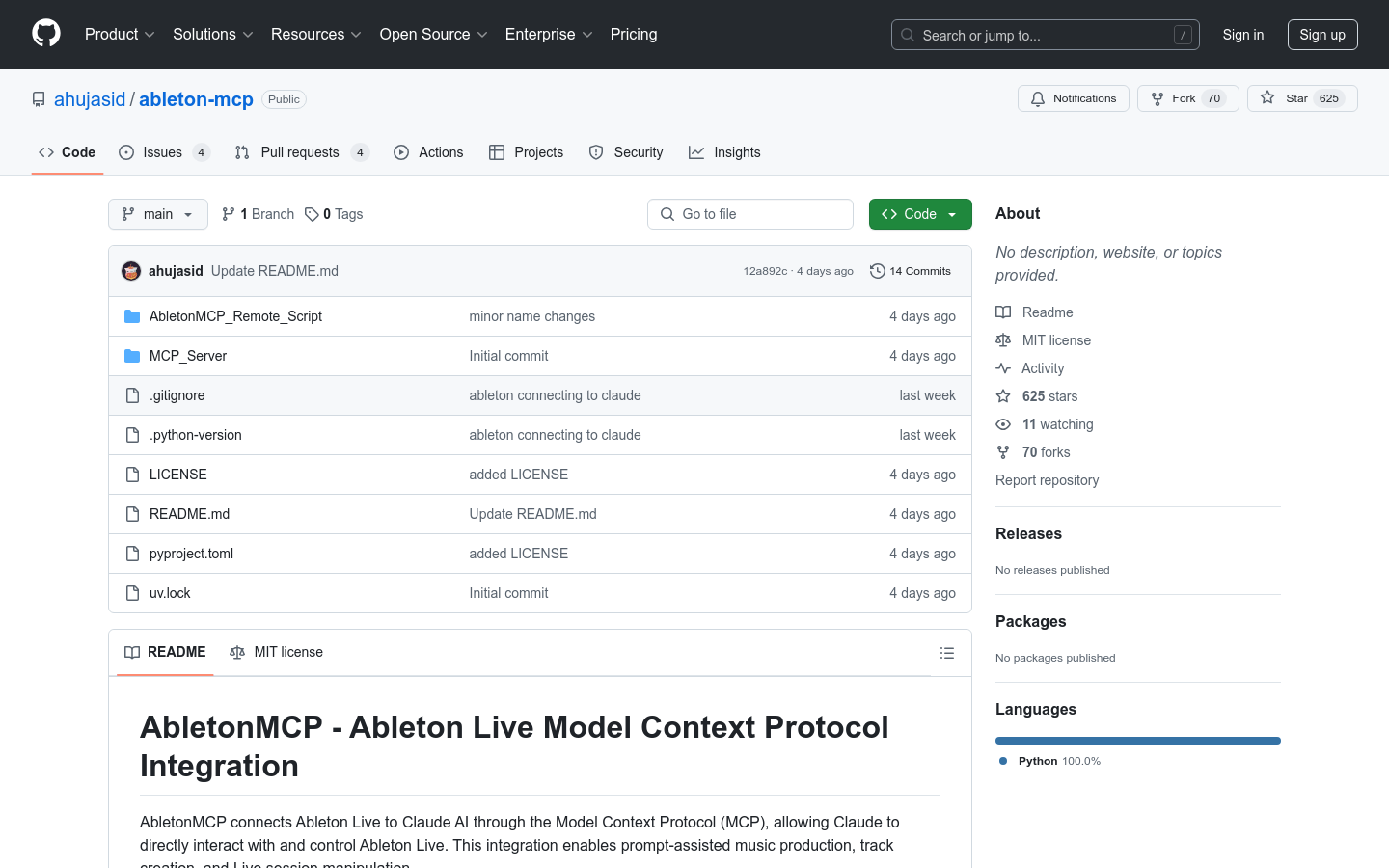
Task: Click the README.md file icon
Action: pos(132,514)
